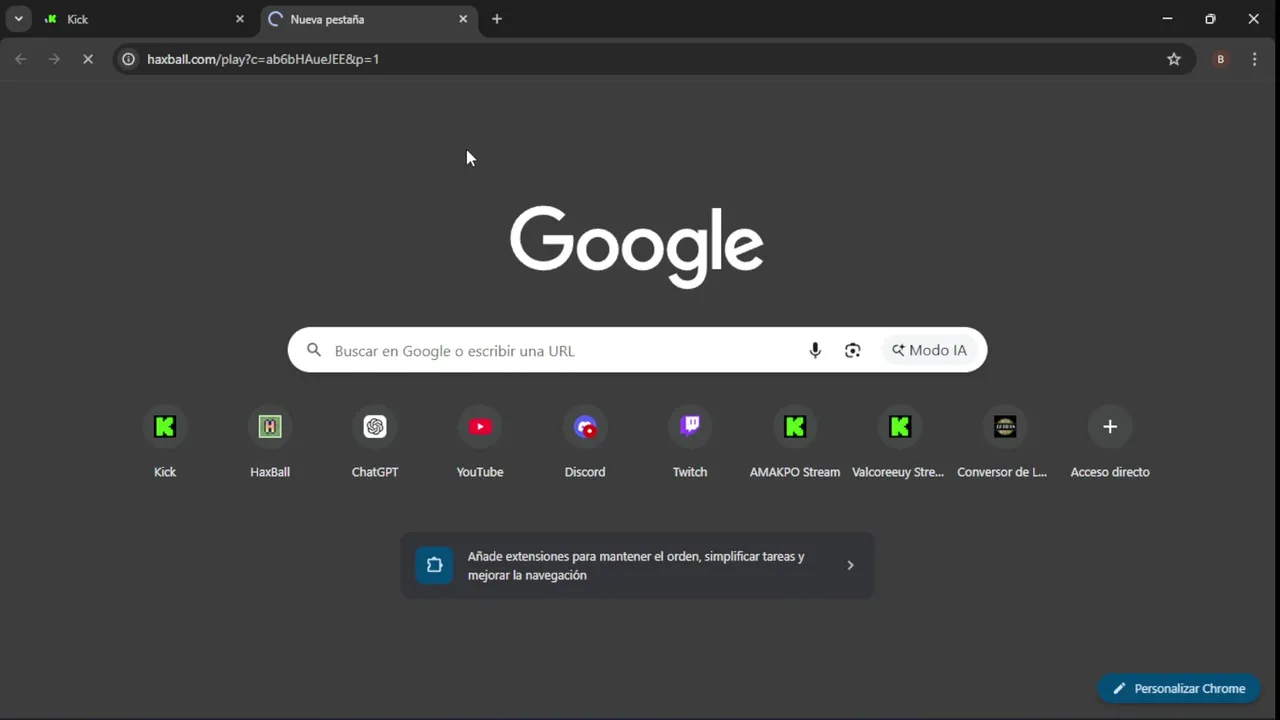Click the extensions puzzle icon in card

tap(434, 565)
